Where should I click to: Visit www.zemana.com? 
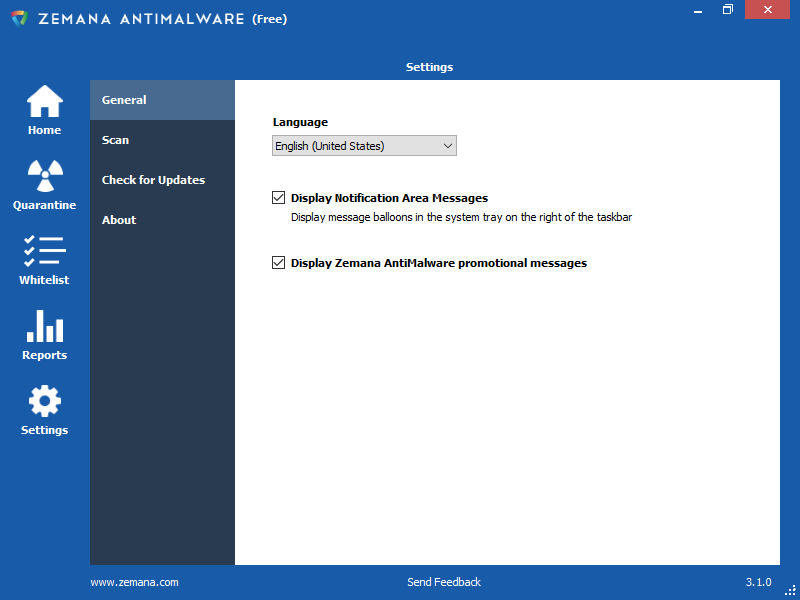pyautogui.click(x=134, y=581)
